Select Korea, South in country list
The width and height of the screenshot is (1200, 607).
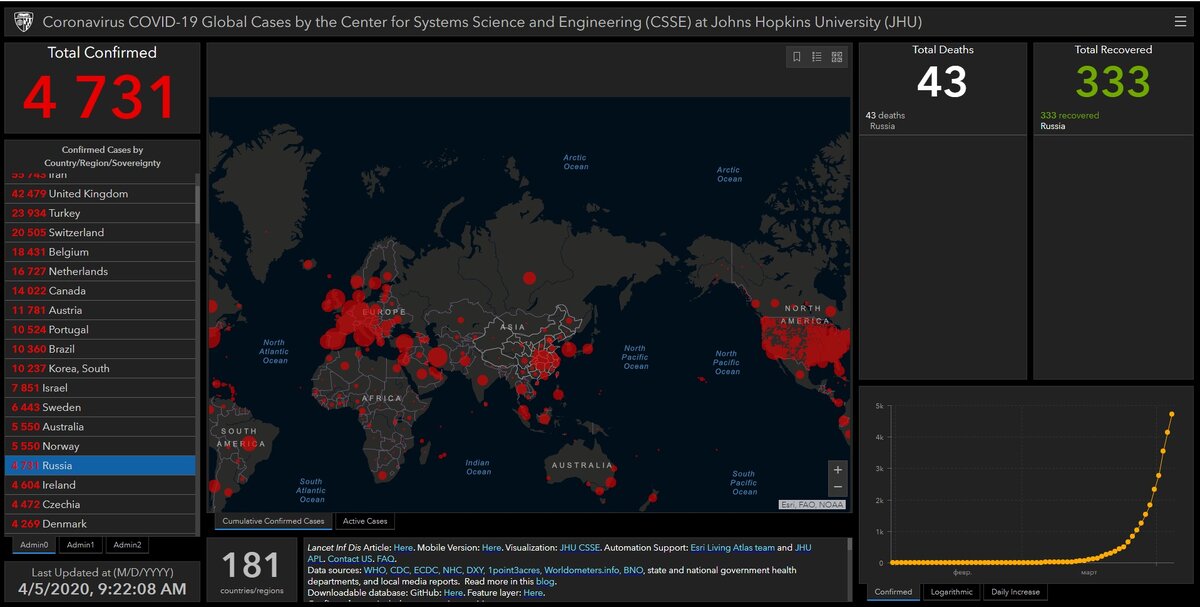[x=100, y=368]
